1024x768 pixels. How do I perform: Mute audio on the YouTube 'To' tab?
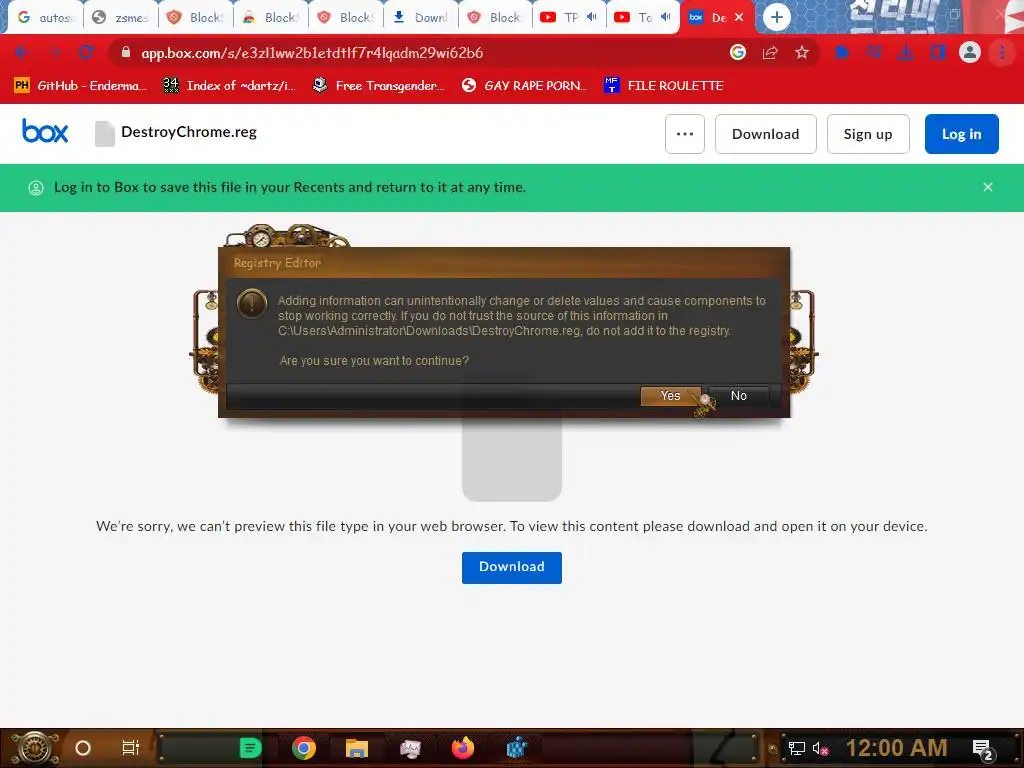pyautogui.click(x=665, y=17)
